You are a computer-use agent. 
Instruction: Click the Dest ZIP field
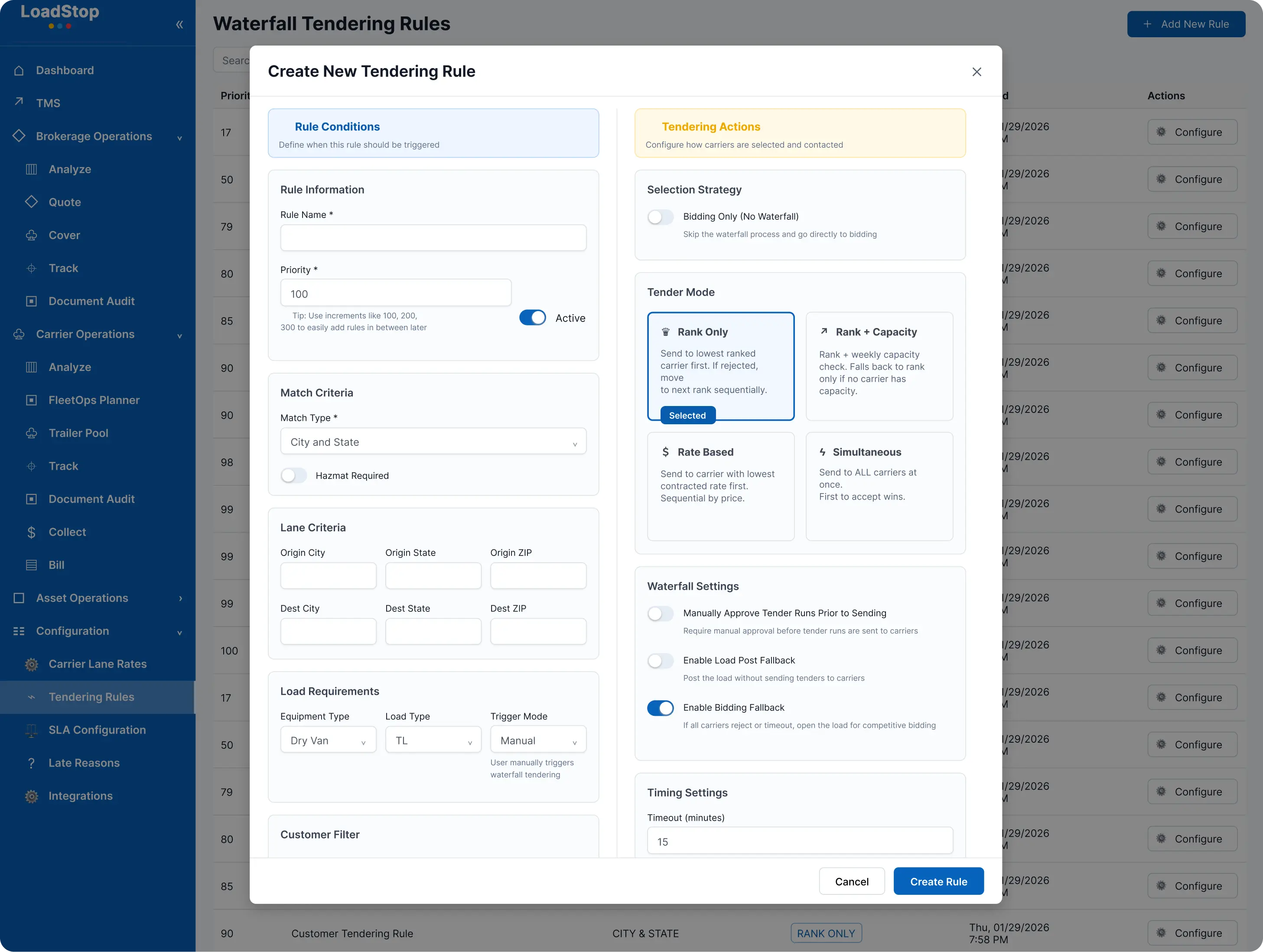click(x=538, y=632)
